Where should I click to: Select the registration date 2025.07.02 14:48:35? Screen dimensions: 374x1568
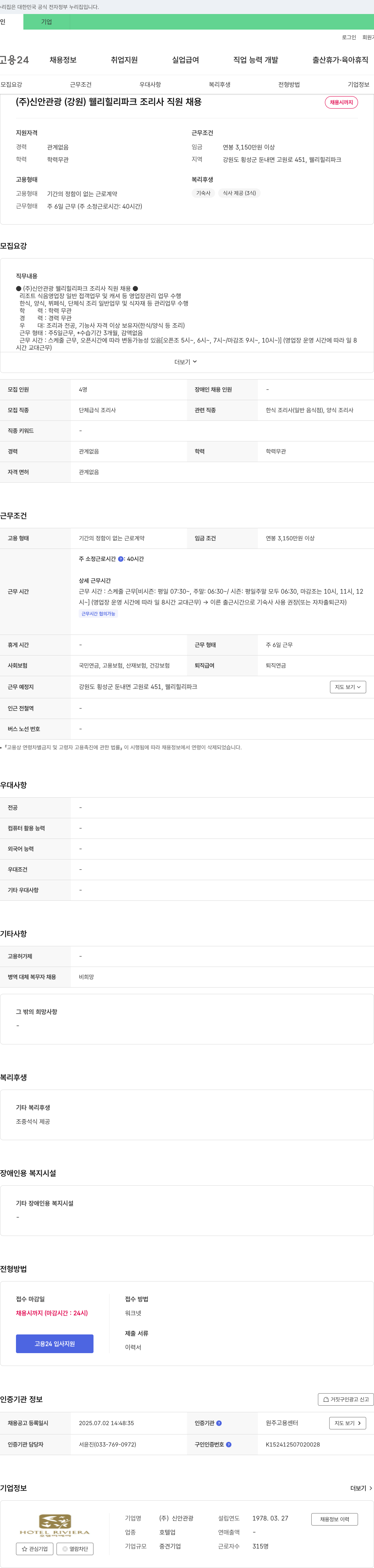107,1423
